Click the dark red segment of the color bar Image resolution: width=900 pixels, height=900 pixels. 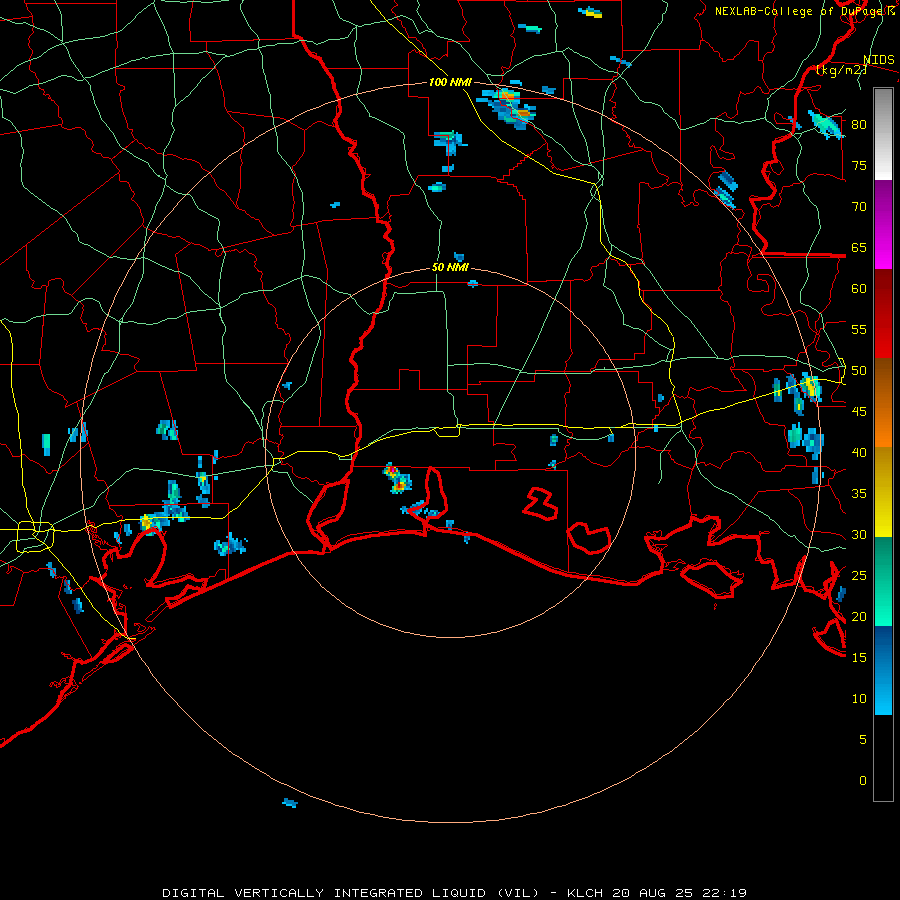pyautogui.click(x=883, y=292)
